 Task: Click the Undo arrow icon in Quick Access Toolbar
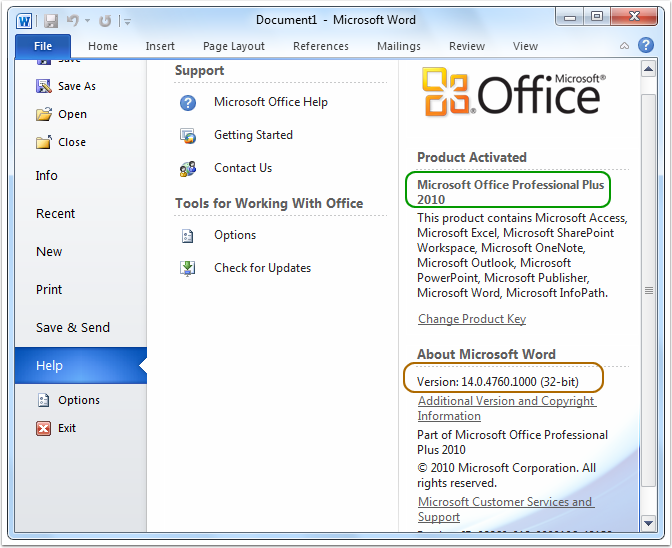pyautogui.click(x=73, y=20)
